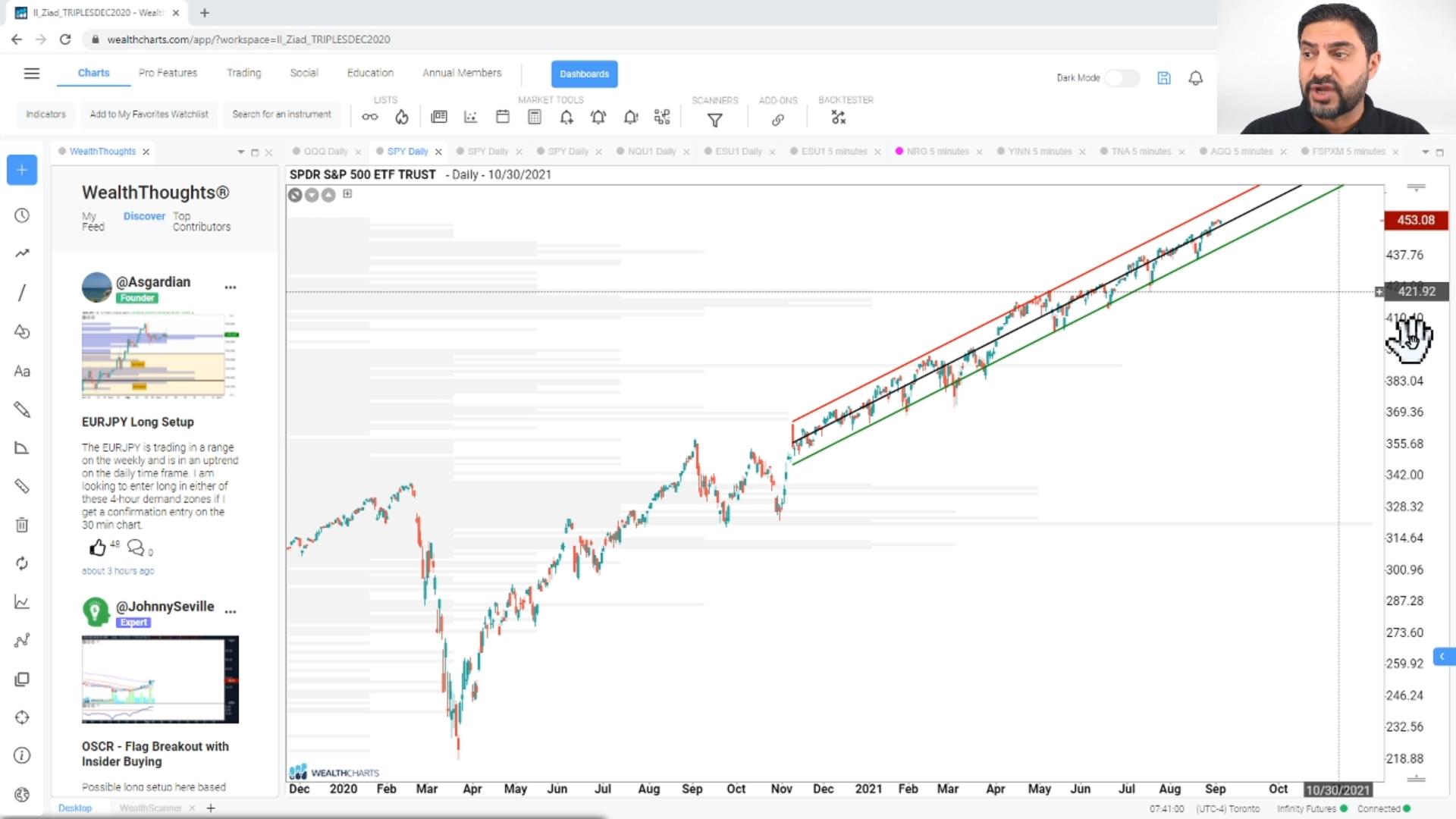Open the EURJPY Long Setup chart thumbnail
Viewport: 1456px width, 819px height.
[x=160, y=355]
